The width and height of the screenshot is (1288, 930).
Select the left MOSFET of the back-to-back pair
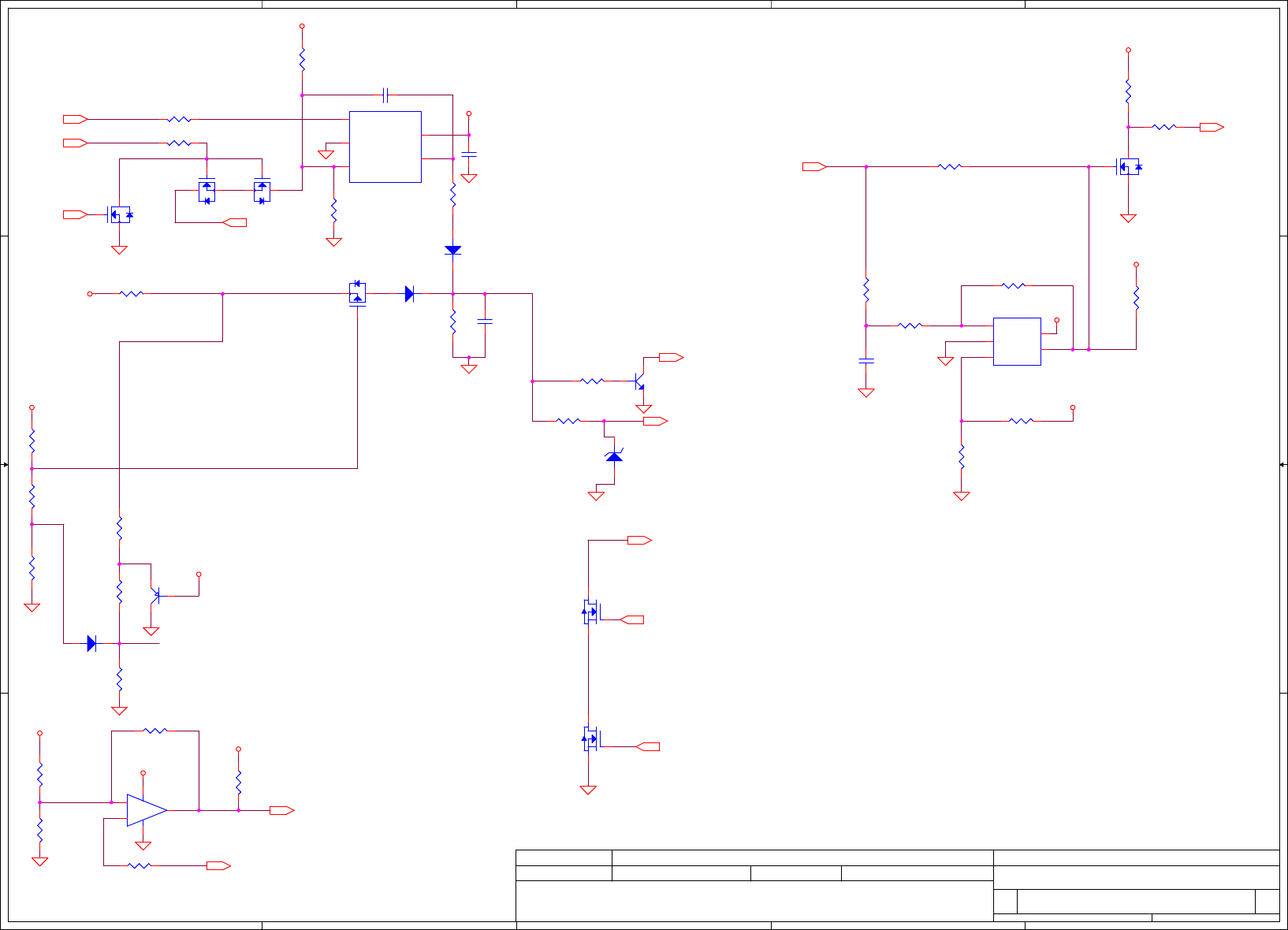click(207, 190)
